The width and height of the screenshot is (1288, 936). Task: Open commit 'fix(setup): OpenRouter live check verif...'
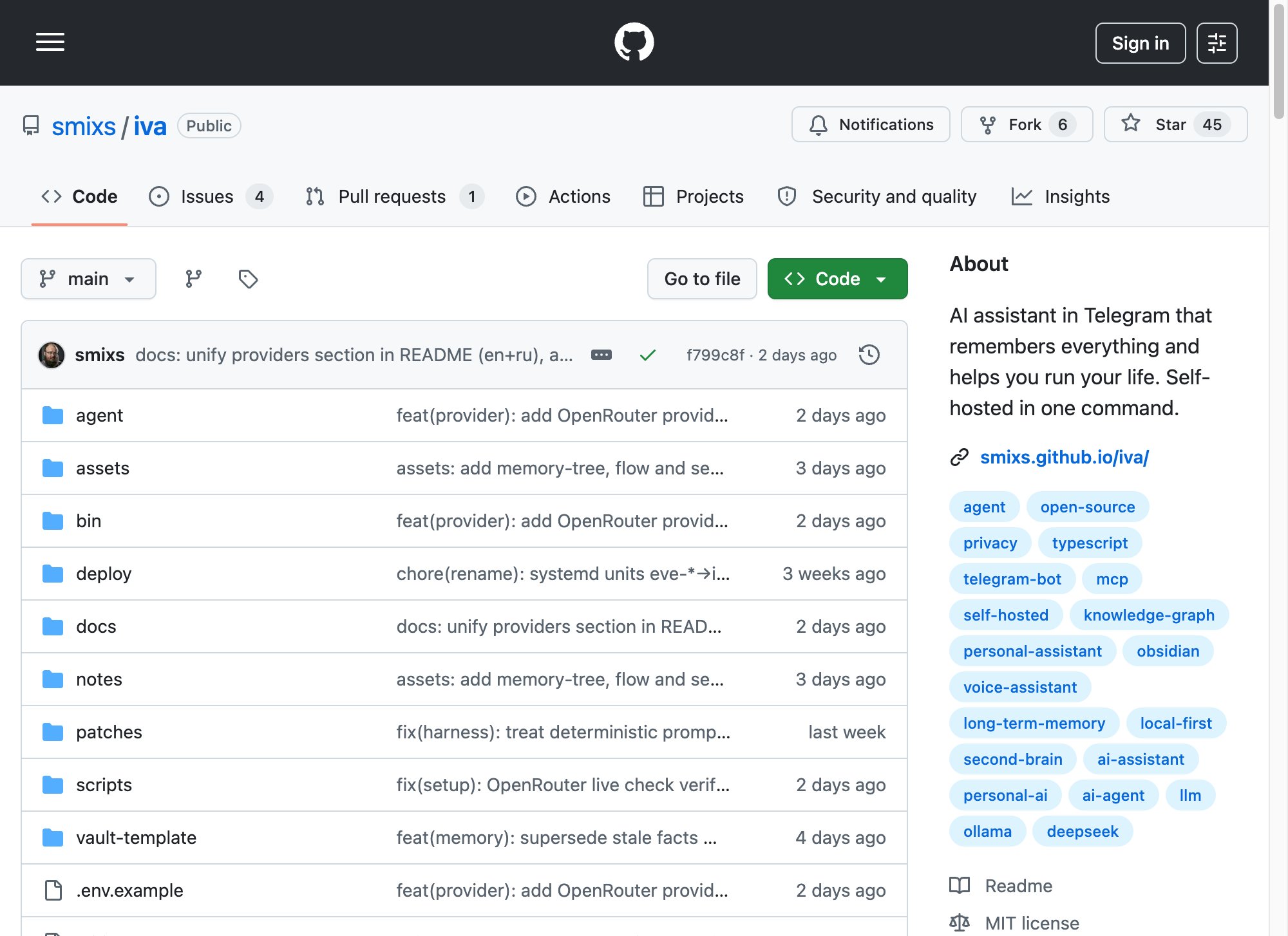click(563, 785)
